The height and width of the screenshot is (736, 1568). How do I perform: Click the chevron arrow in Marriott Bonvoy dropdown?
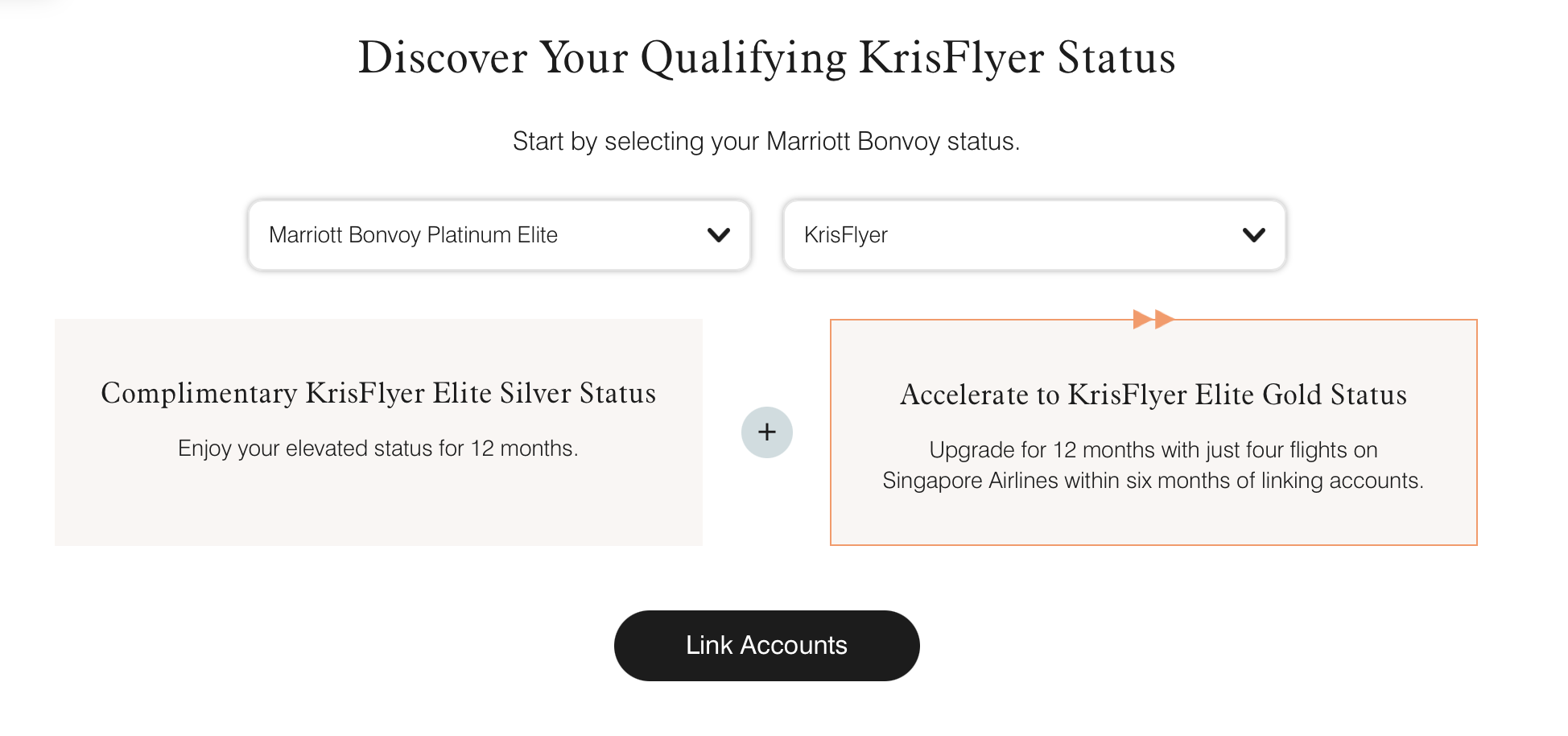click(x=718, y=235)
